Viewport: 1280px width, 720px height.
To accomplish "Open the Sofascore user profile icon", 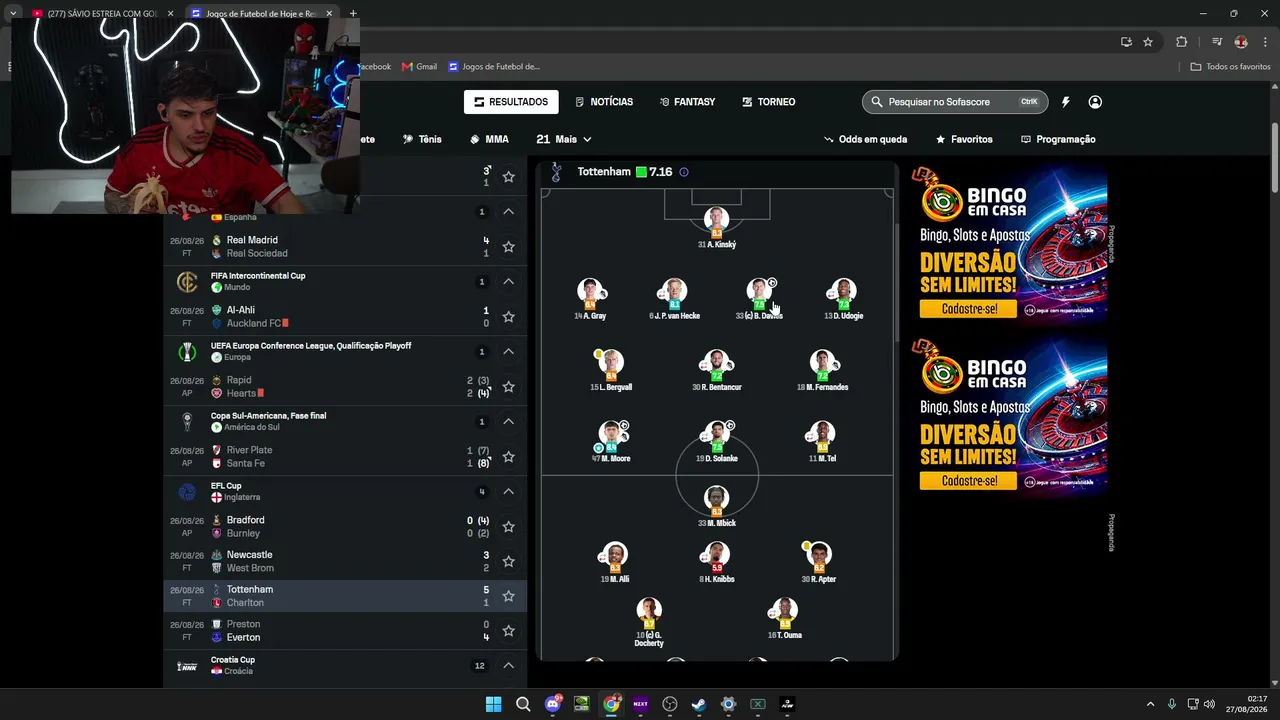I will tap(1095, 102).
